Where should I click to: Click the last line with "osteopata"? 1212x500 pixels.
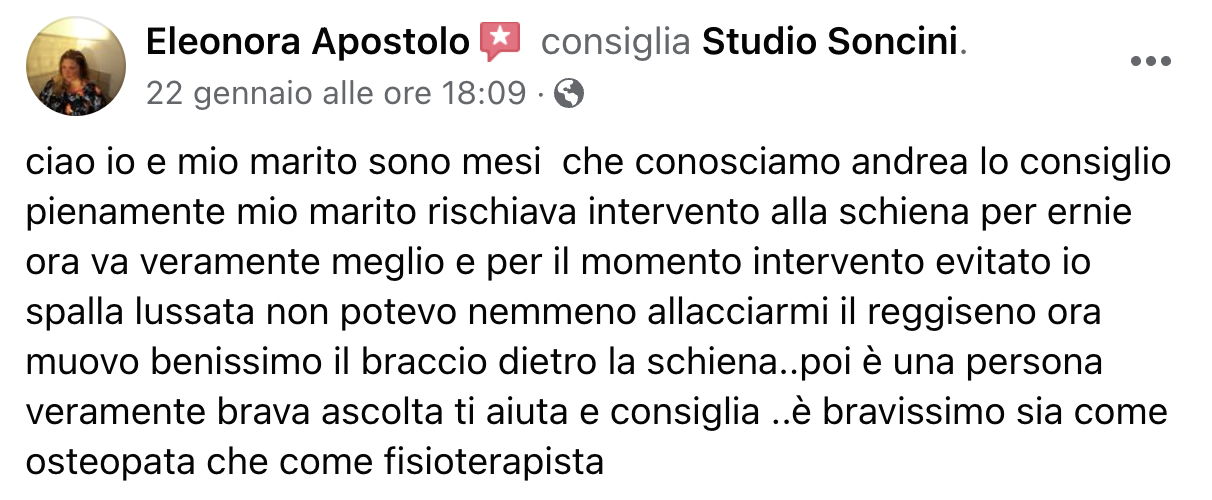point(317,463)
